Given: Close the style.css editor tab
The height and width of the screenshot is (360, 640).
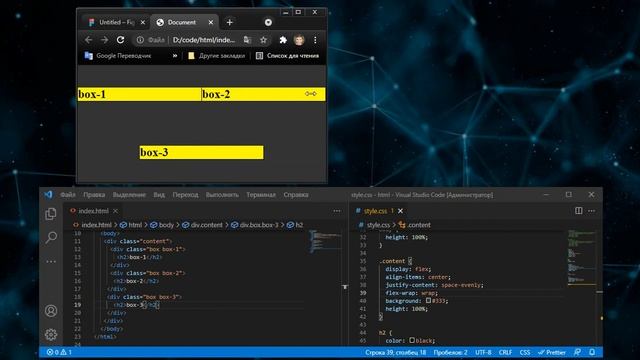Looking at the screenshot, I should click(400, 211).
